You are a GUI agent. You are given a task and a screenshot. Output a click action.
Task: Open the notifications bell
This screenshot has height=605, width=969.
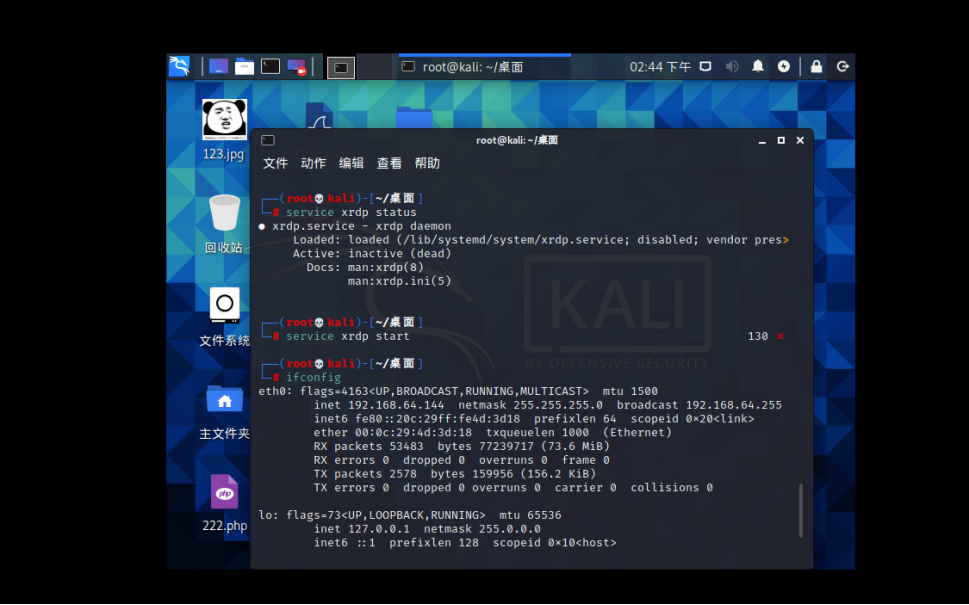click(x=758, y=66)
